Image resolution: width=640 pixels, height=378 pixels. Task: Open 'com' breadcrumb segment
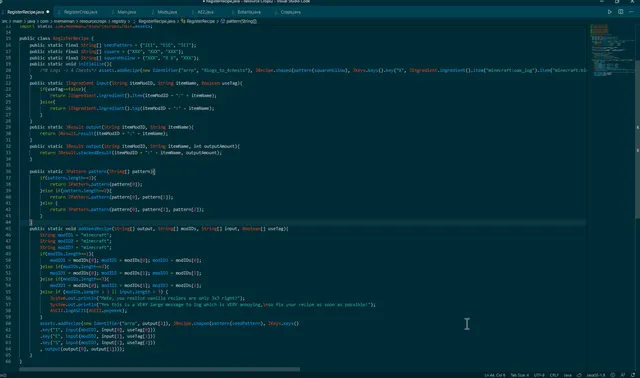[x=44, y=21]
